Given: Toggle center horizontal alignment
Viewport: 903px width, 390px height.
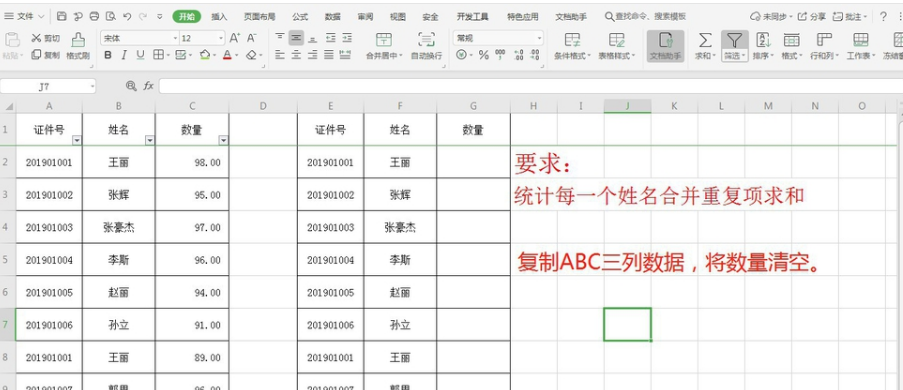Looking at the screenshot, I should pyautogui.click(x=296, y=55).
